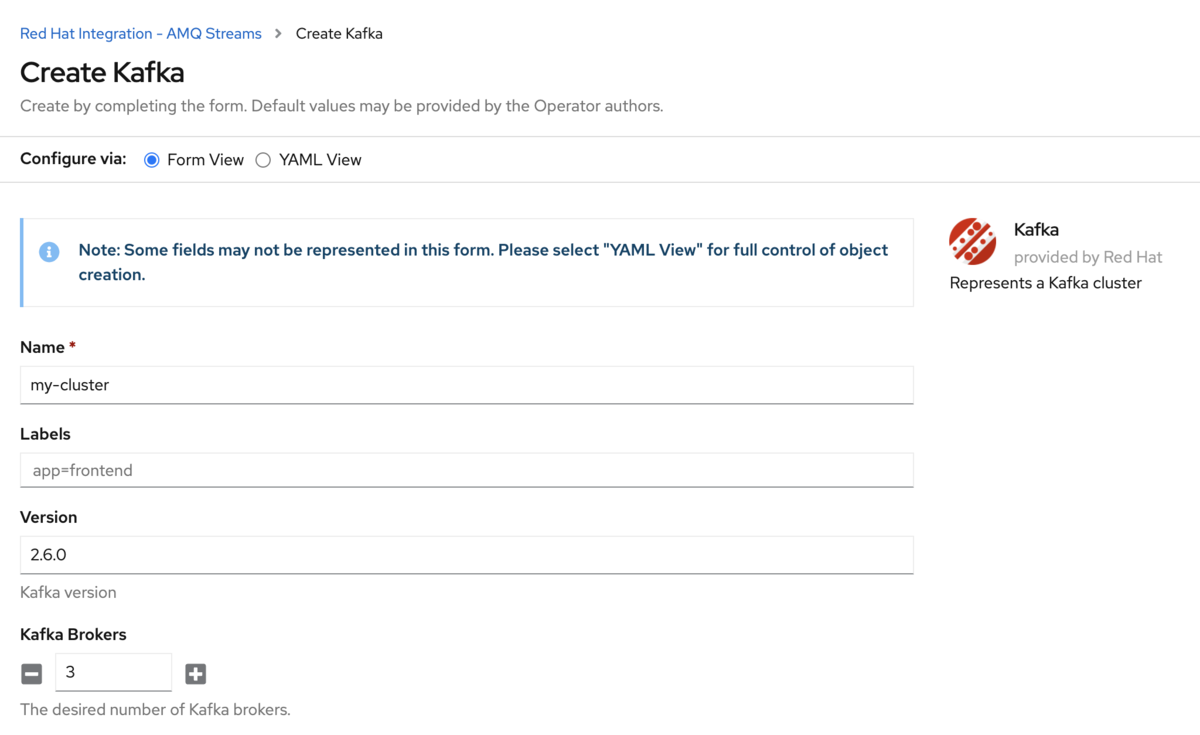Screen dimensions: 1200x735
Task: Click the Labels input field
Action: coord(466,470)
